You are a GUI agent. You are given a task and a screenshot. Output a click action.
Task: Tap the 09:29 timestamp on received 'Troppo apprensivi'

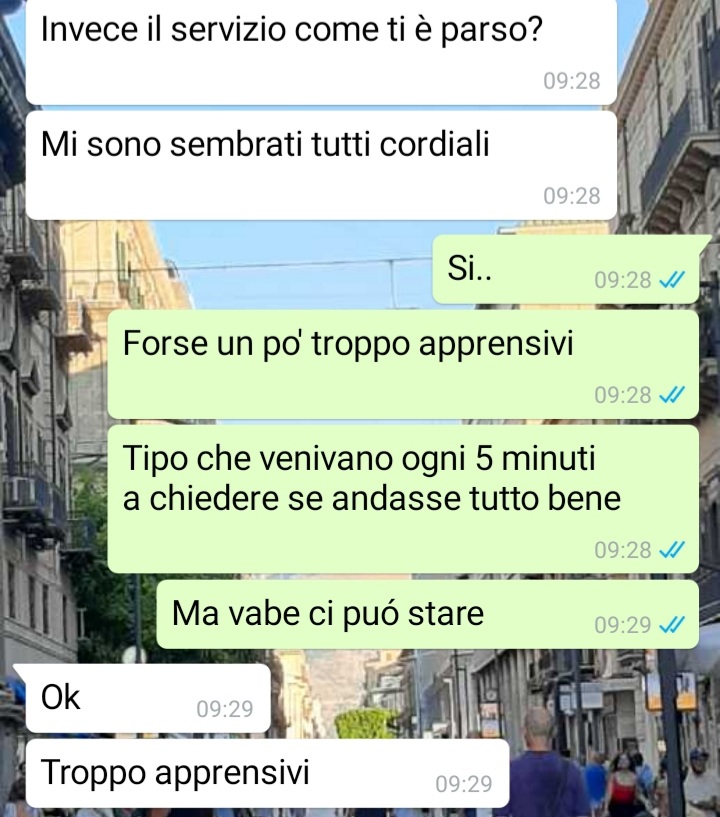pos(464,784)
